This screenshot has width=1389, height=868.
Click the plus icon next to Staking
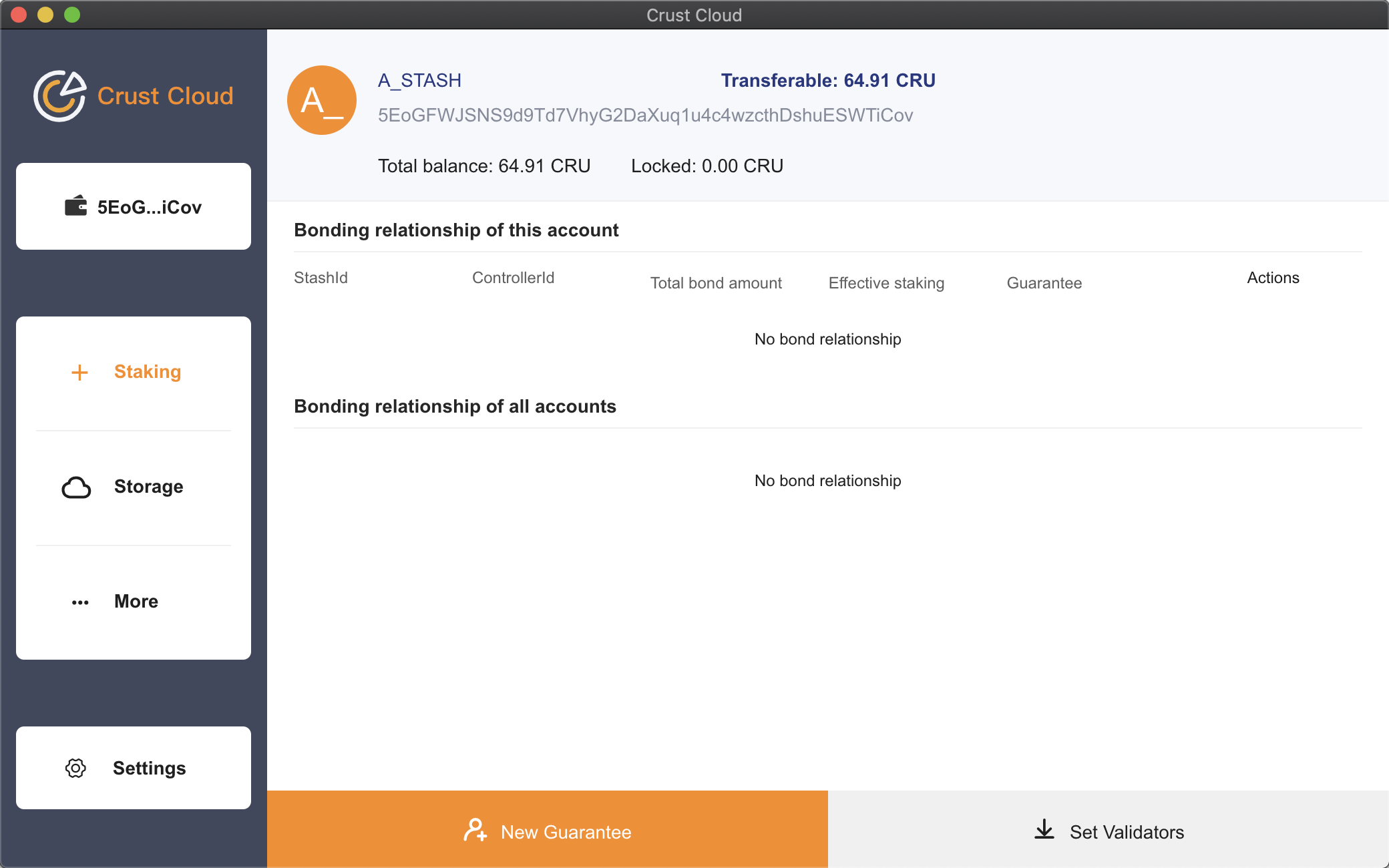click(79, 372)
